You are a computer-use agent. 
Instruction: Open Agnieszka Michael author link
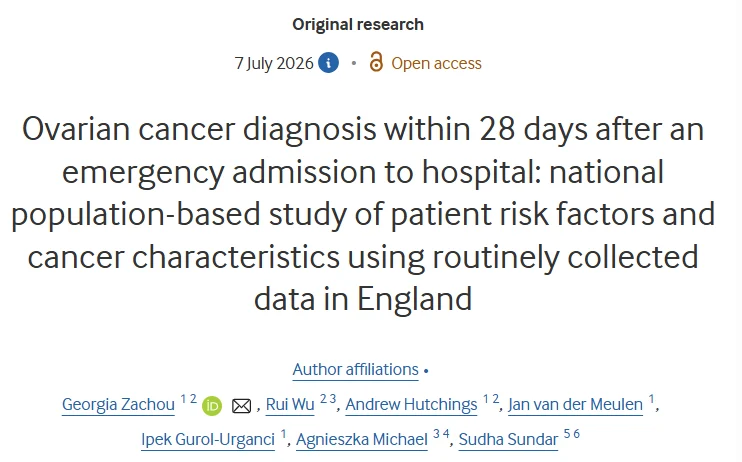[362, 440]
